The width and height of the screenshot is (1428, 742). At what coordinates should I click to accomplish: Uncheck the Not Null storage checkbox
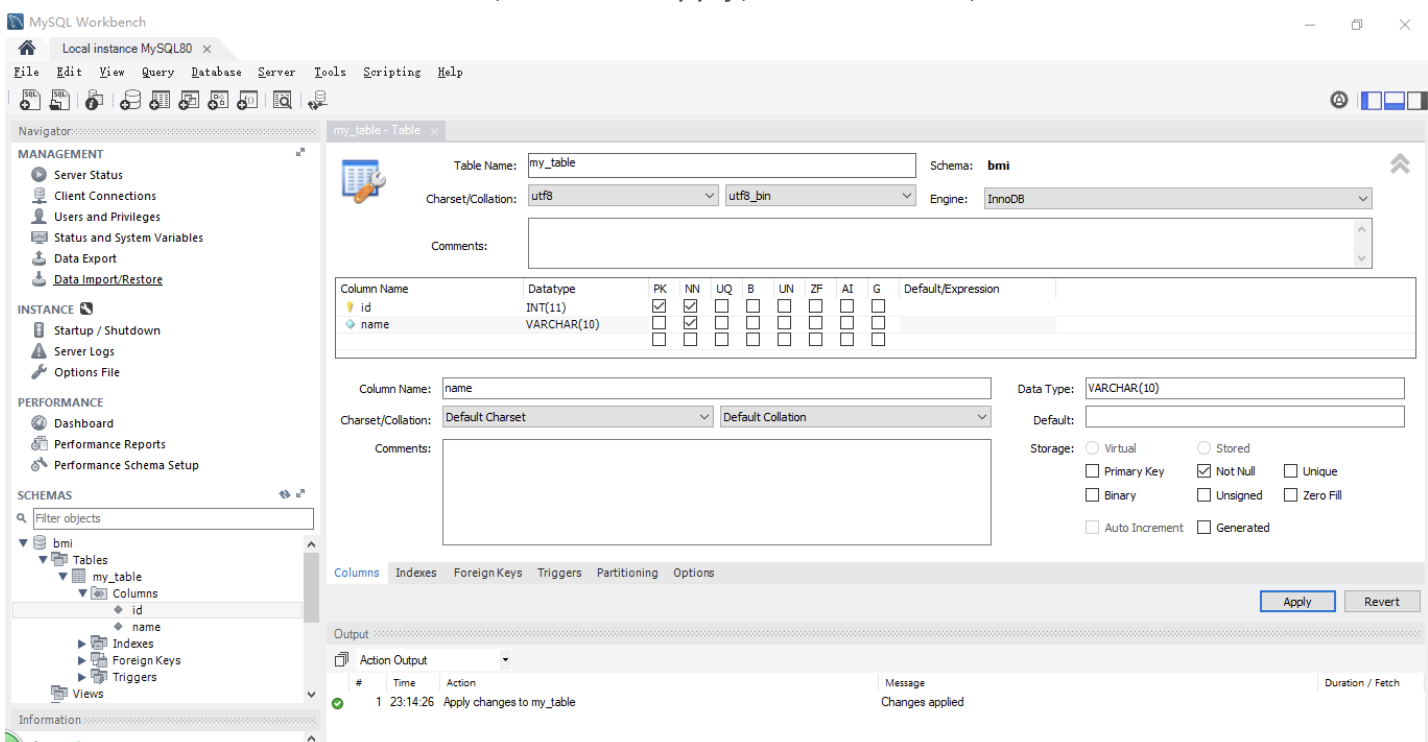pos(1204,471)
